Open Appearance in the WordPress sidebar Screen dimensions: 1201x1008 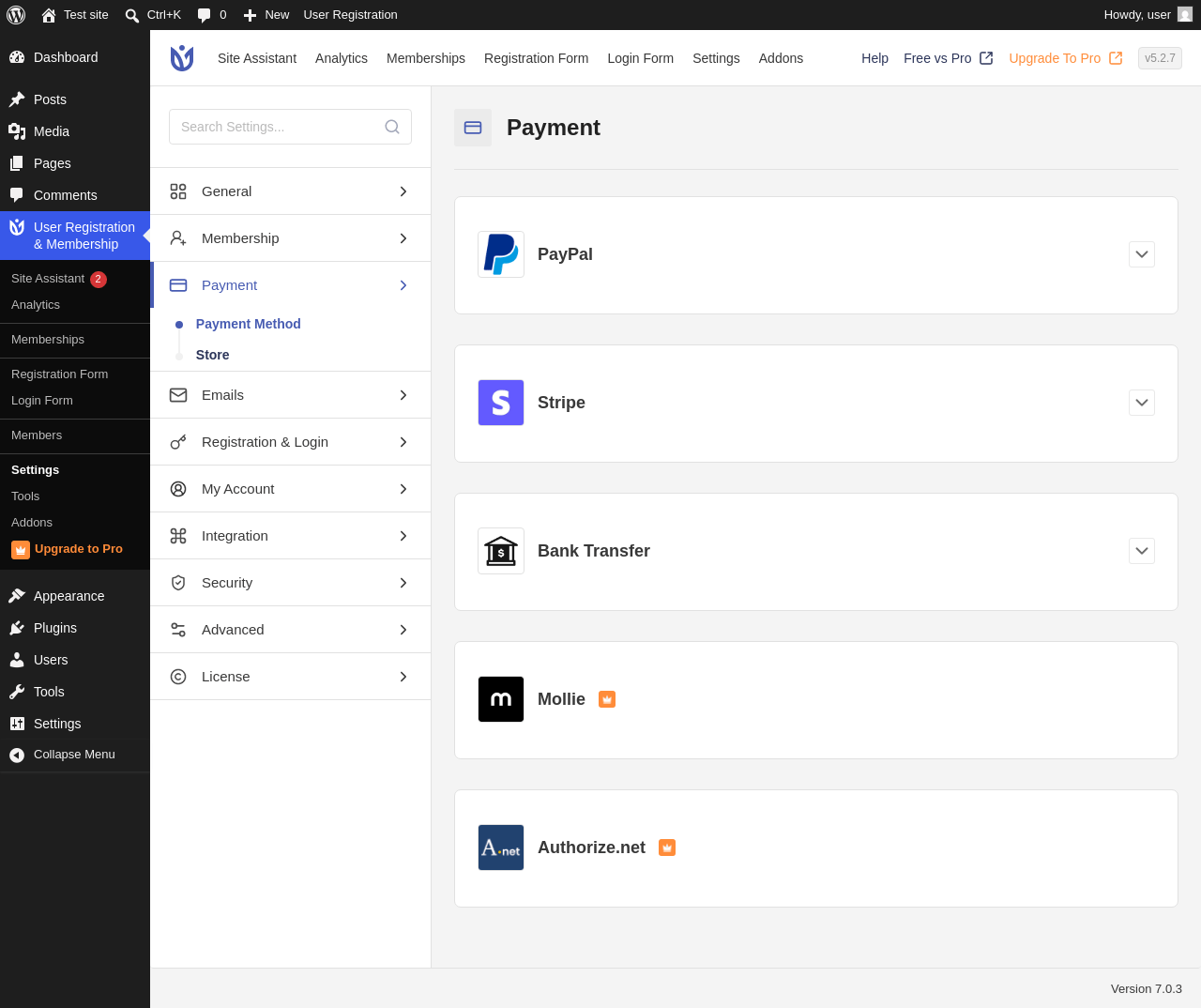(75, 596)
